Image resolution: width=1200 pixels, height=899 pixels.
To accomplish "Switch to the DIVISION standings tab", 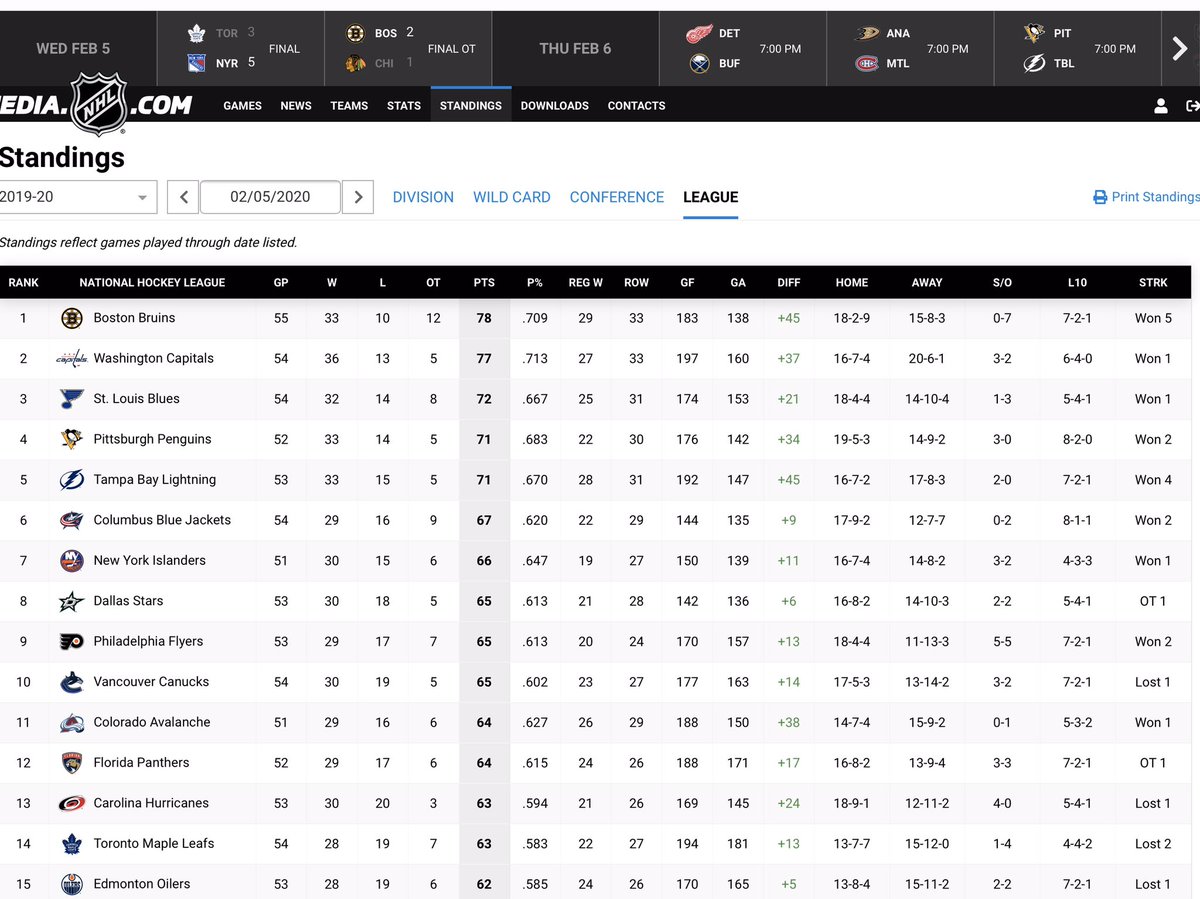I will (423, 197).
